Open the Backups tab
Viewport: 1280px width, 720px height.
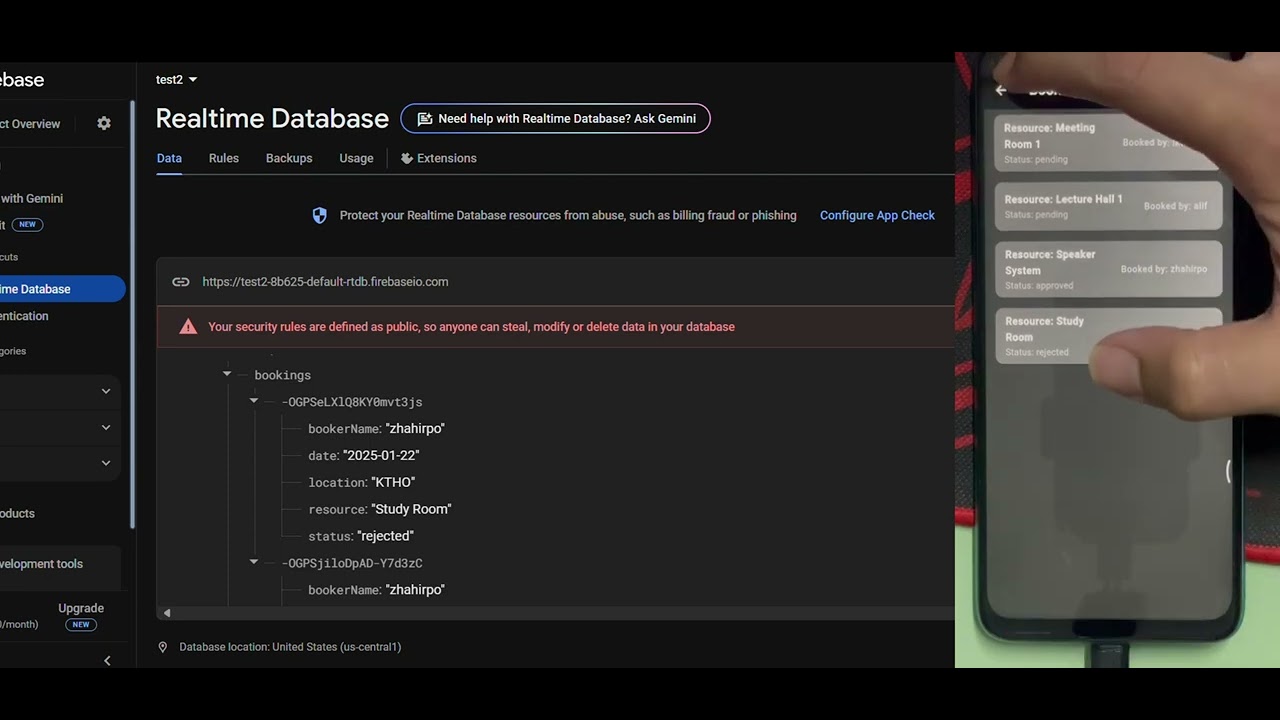click(289, 158)
